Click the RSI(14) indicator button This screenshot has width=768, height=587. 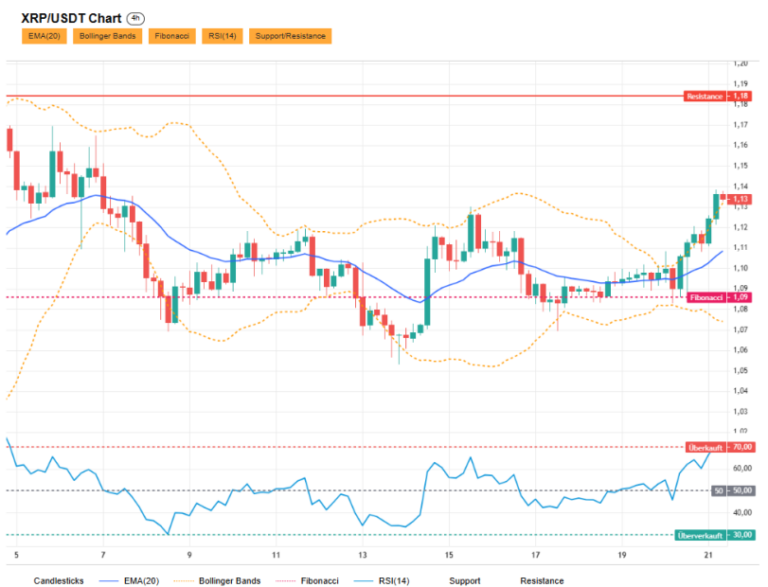[x=222, y=36]
